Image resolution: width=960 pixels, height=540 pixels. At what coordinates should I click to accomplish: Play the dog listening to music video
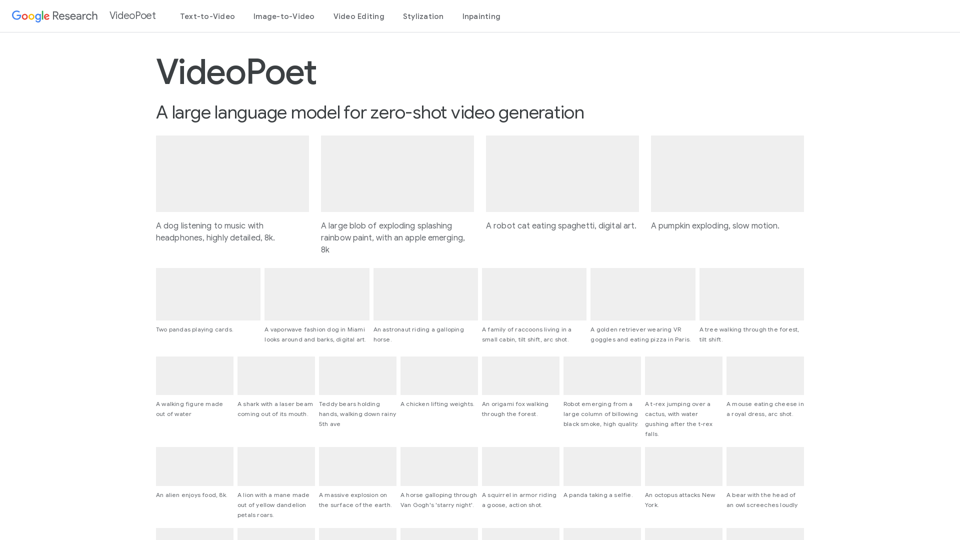pyautogui.click(x=232, y=174)
